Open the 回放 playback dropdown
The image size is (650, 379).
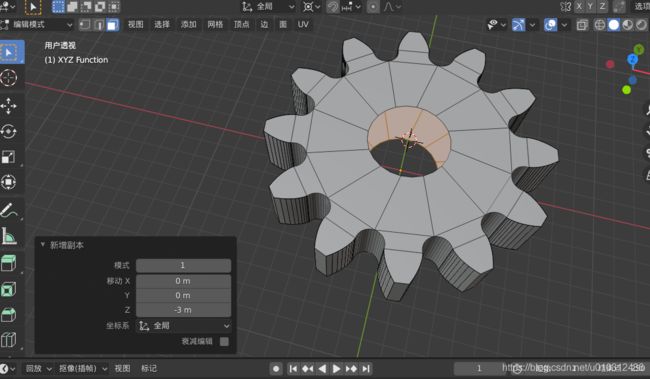[38, 368]
